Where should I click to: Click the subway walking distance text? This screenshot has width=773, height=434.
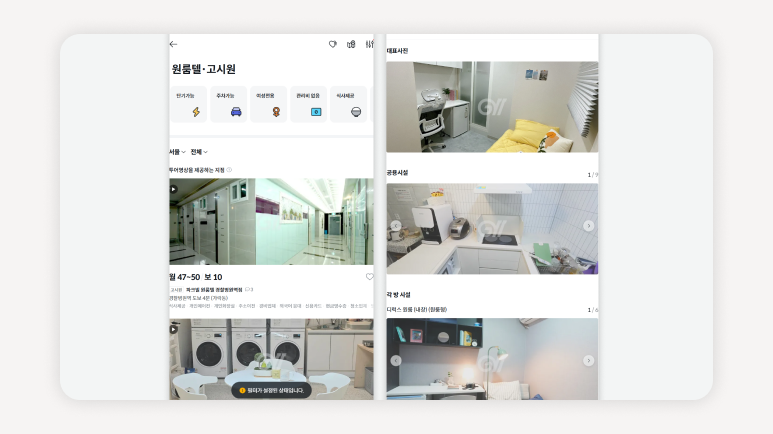[199, 298]
